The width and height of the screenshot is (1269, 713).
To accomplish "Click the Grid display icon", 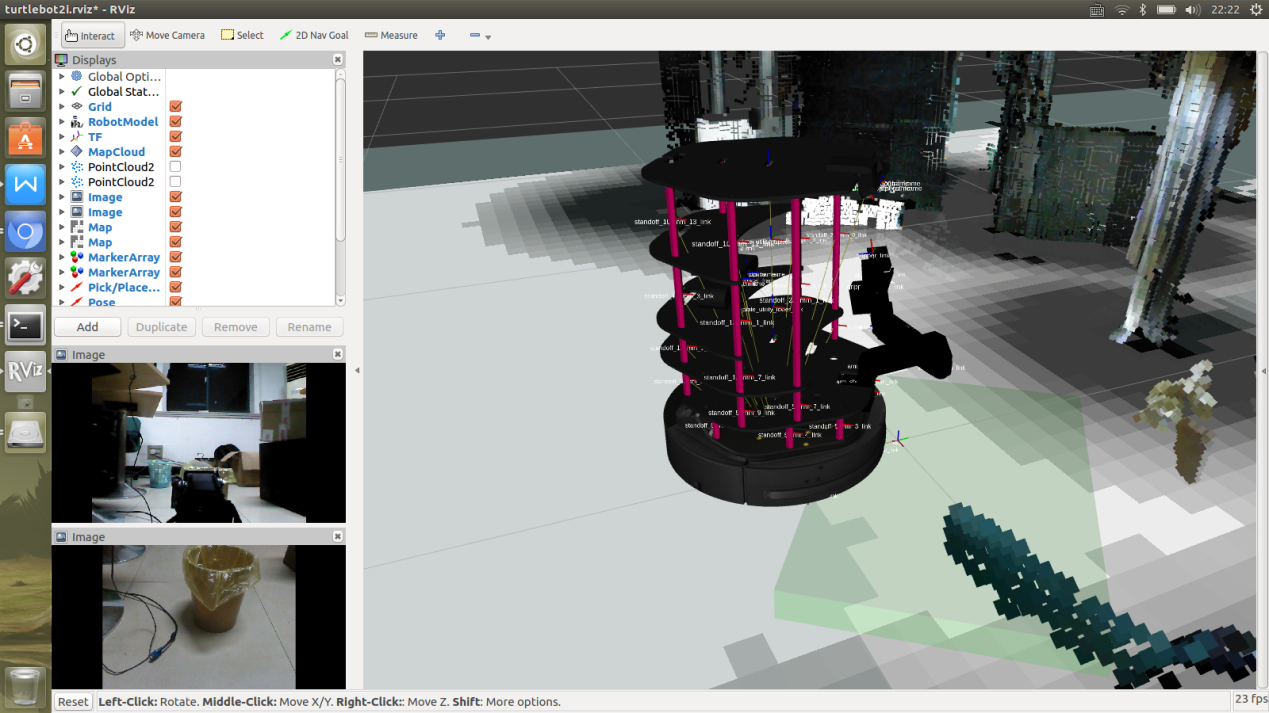I will tap(77, 106).
